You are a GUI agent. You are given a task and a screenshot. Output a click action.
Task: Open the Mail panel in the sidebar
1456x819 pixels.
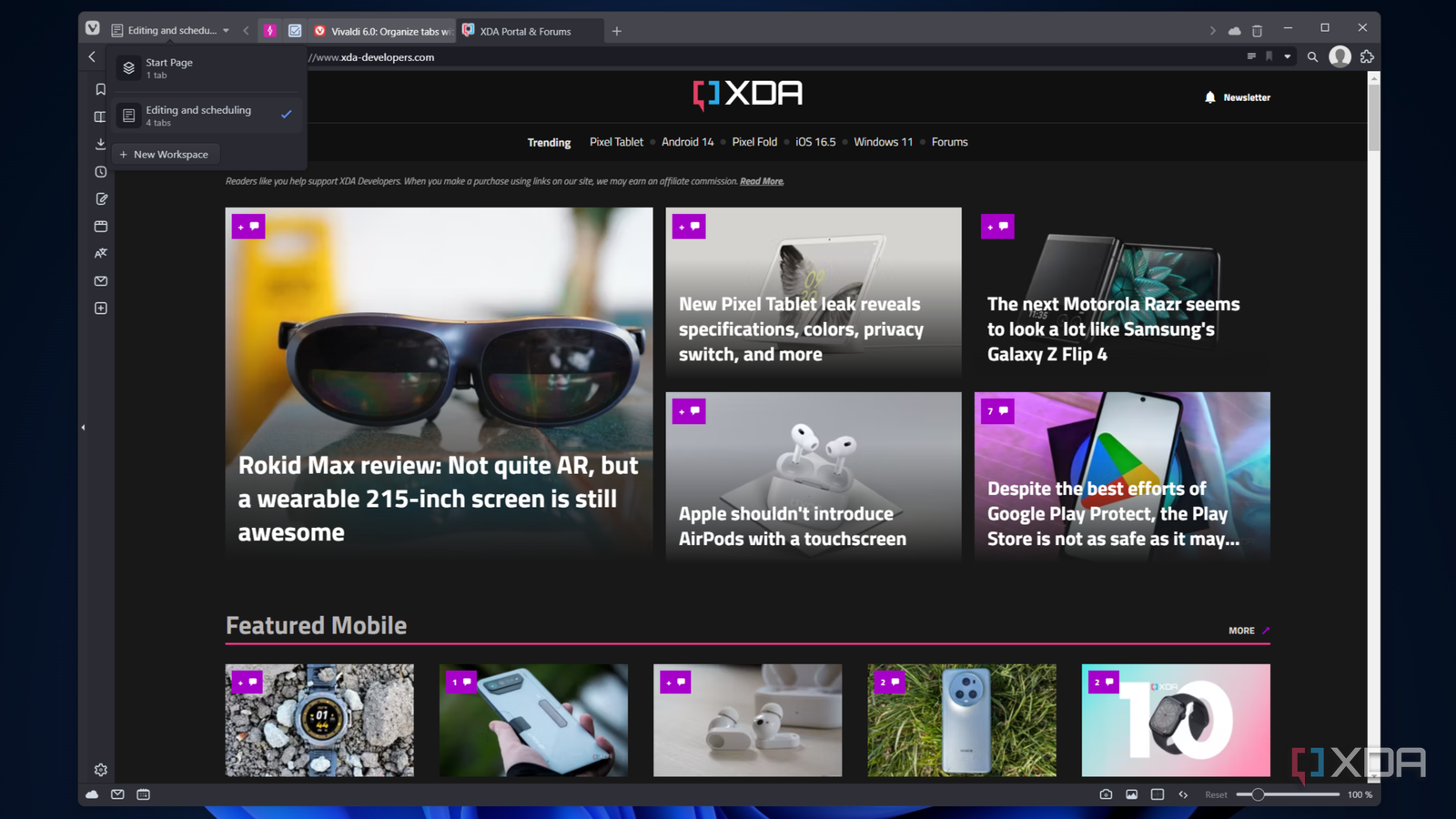(x=100, y=280)
